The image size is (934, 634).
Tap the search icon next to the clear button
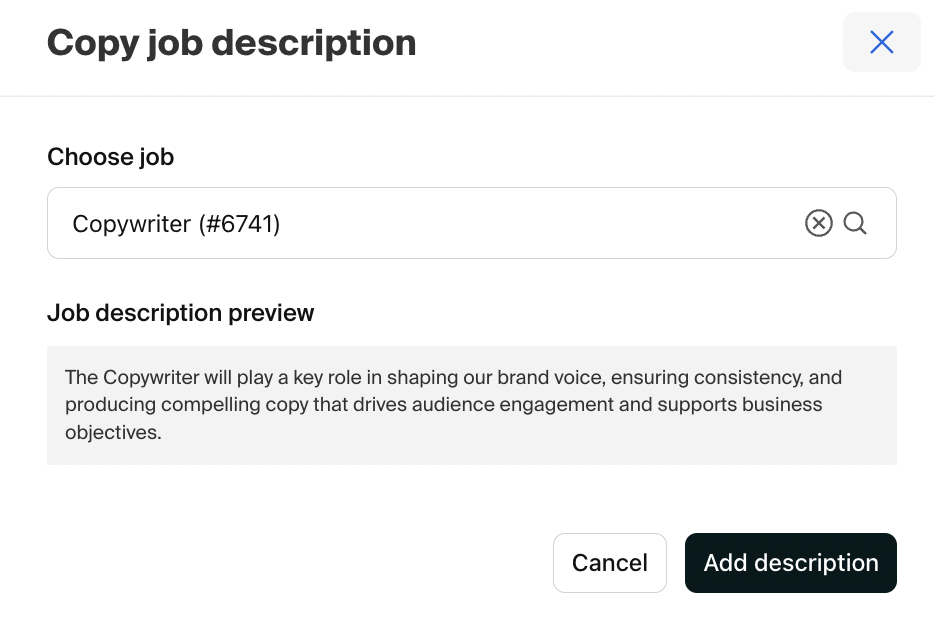click(x=855, y=223)
